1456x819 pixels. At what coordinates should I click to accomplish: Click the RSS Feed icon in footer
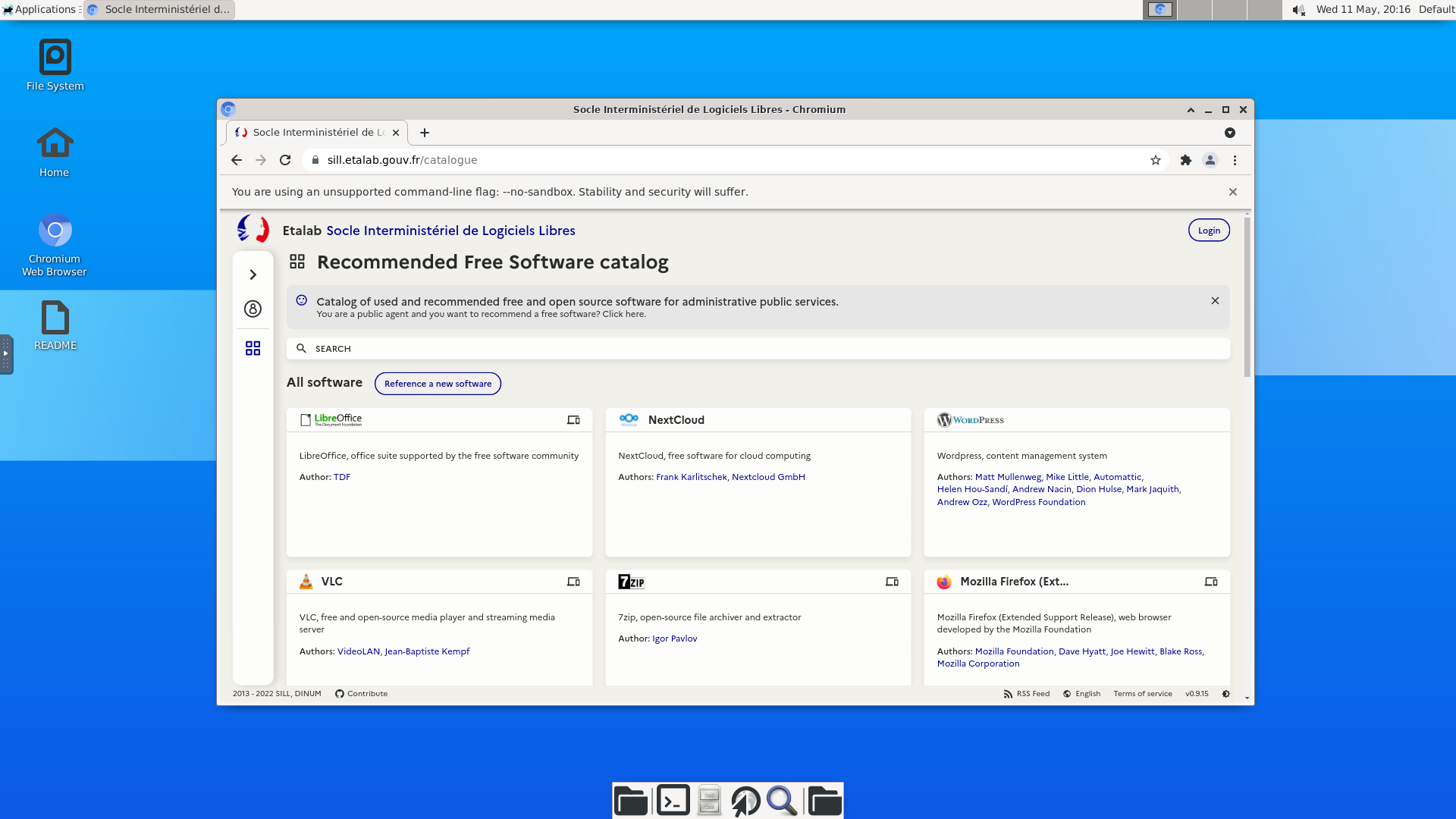(1007, 693)
